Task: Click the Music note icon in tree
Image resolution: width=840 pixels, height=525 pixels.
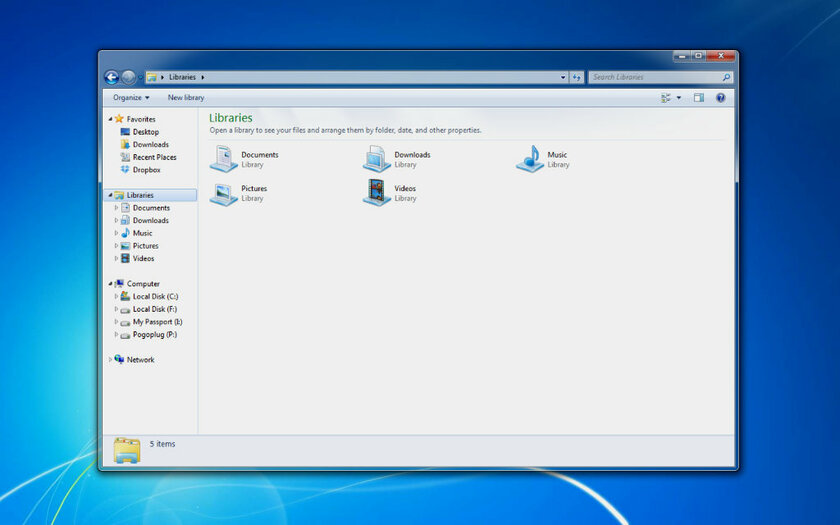Action: tap(125, 233)
